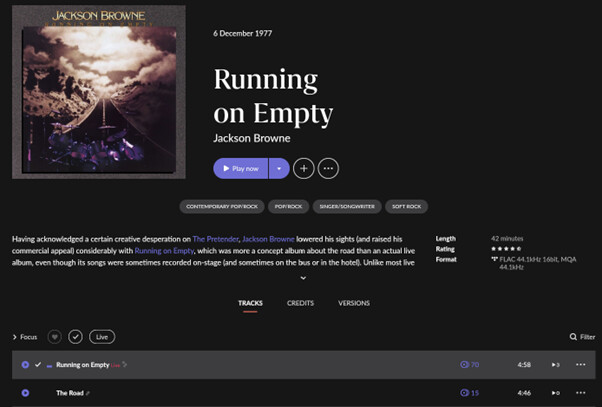Click the Running on Empty album cover
602x407 pixels.
pos(99,92)
